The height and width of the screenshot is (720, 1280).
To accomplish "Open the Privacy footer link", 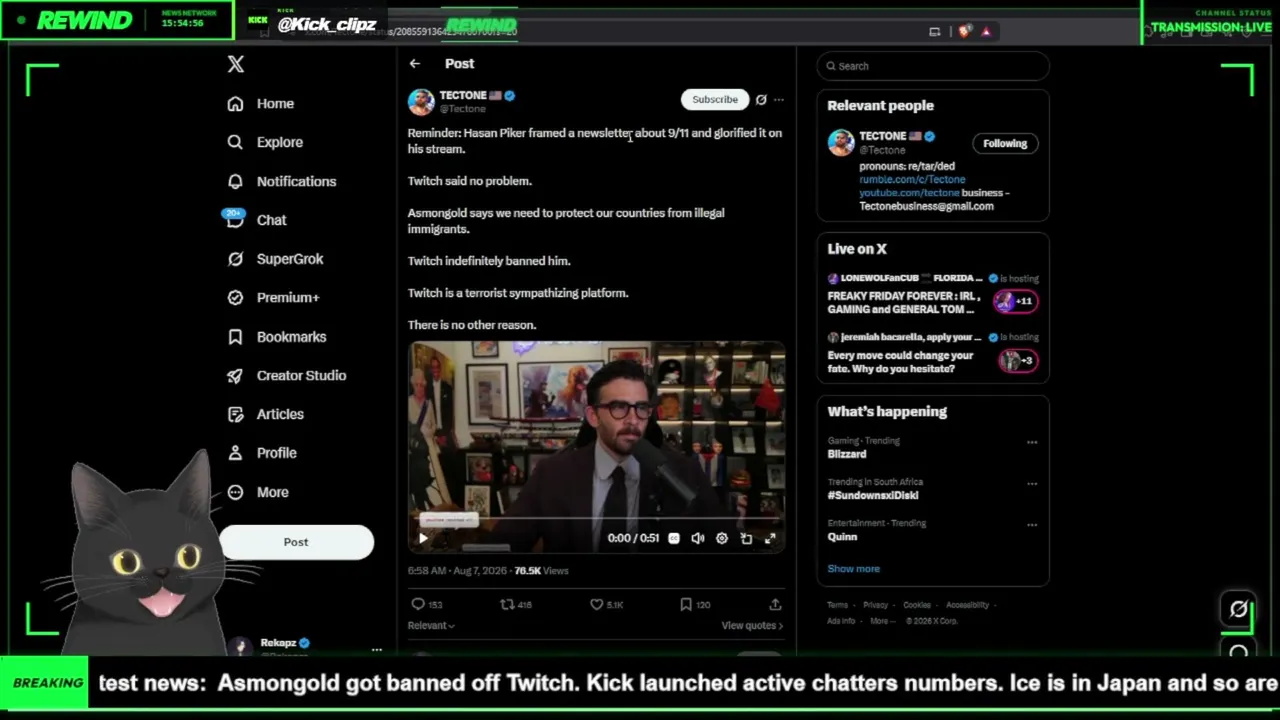I will [x=875, y=605].
